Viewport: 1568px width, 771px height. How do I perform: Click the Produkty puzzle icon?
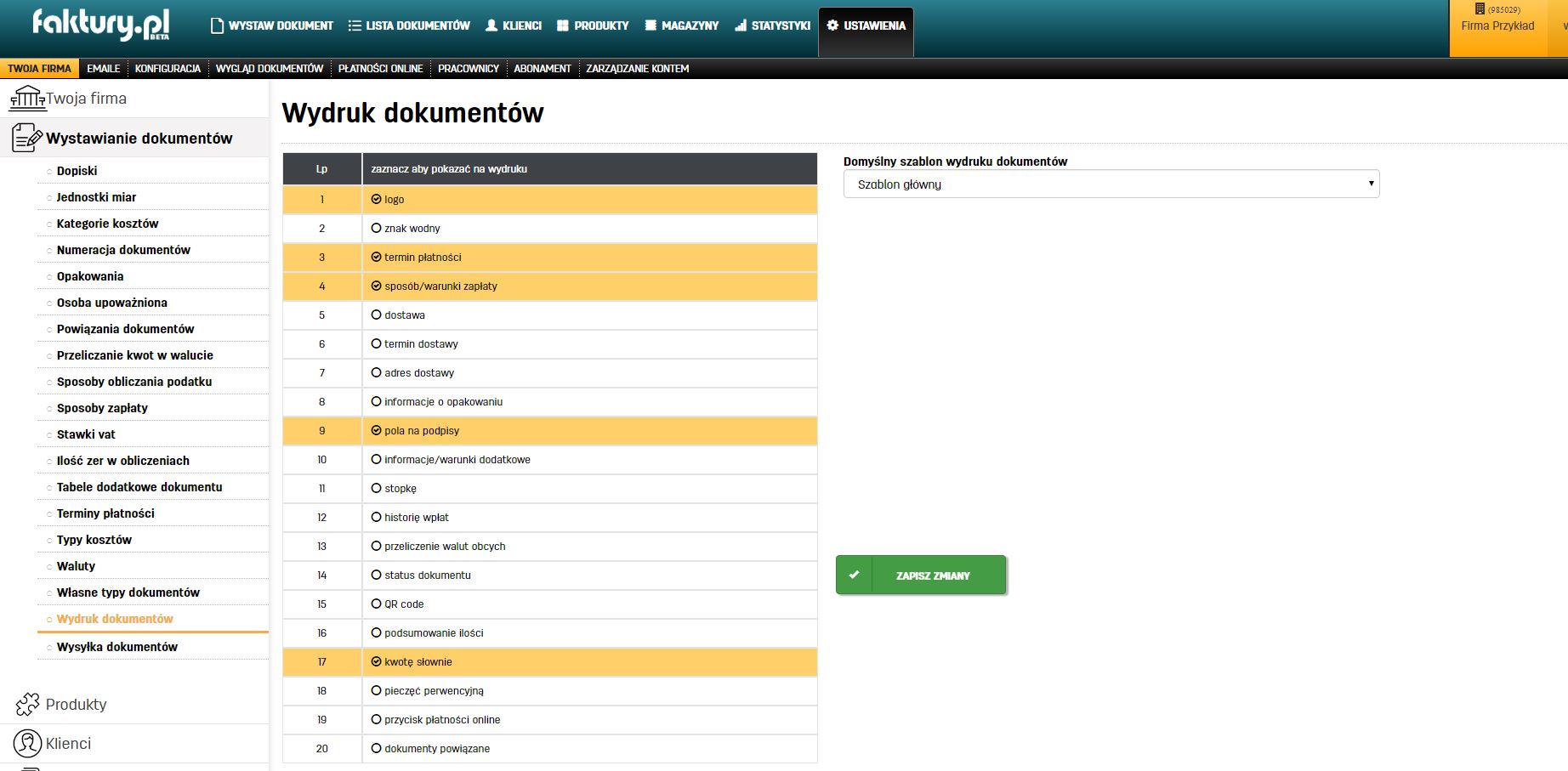point(27,704)
